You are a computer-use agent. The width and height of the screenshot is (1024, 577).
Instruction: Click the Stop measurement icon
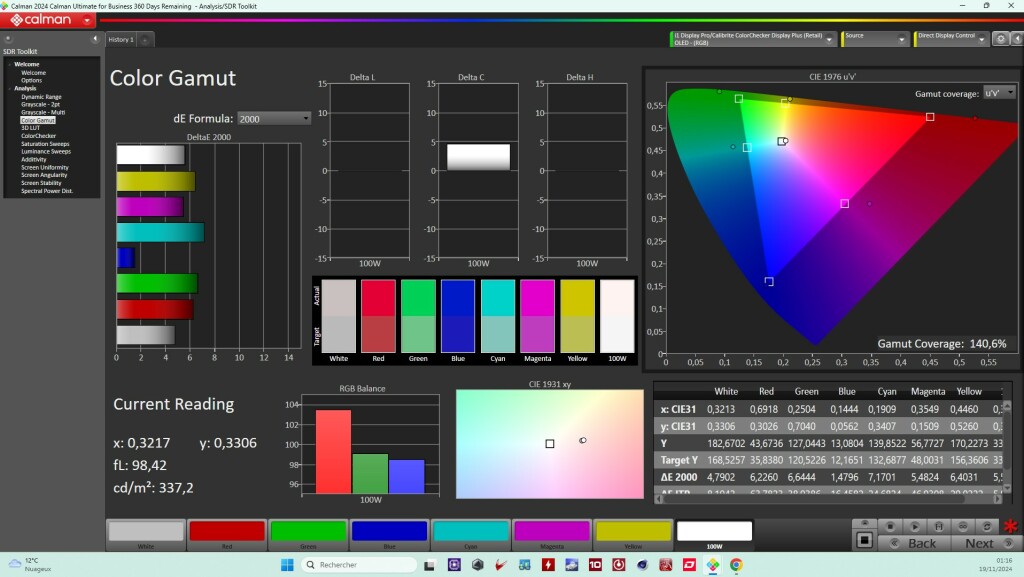point(889,526)
